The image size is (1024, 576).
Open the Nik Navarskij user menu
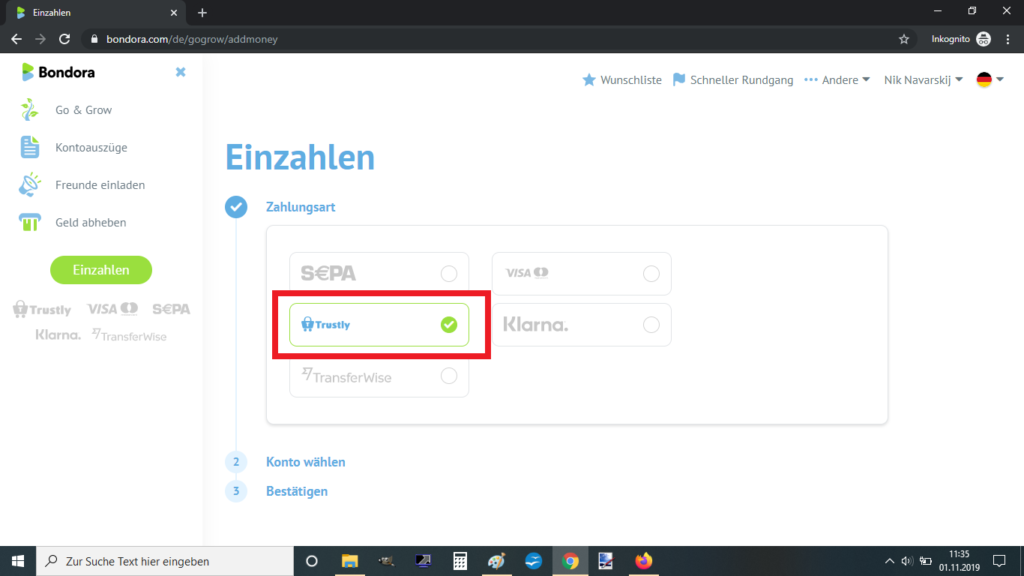coord(923,80)
